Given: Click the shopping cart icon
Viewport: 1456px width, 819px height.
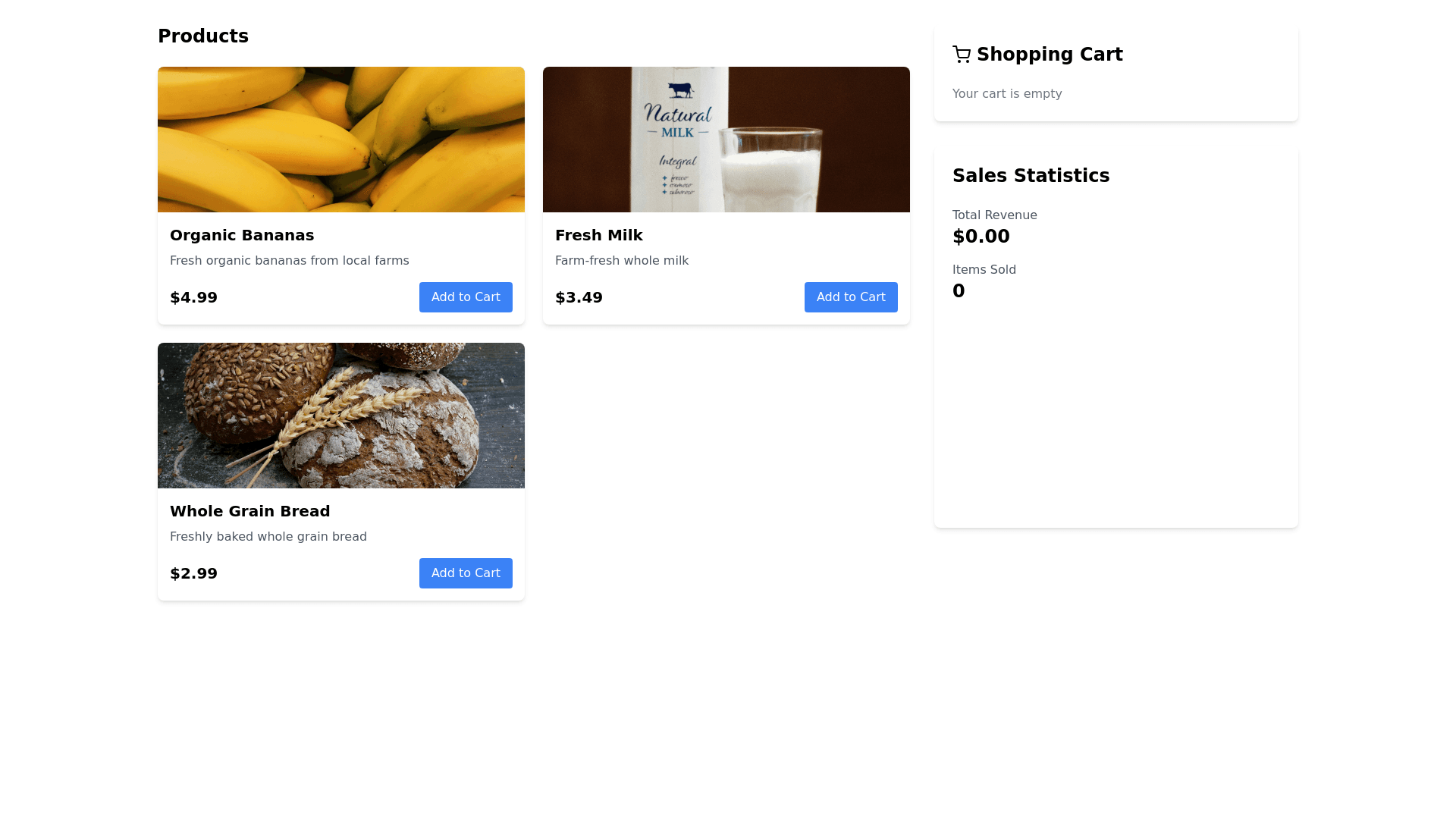Looking at the screenshot, I should [962, 55].
